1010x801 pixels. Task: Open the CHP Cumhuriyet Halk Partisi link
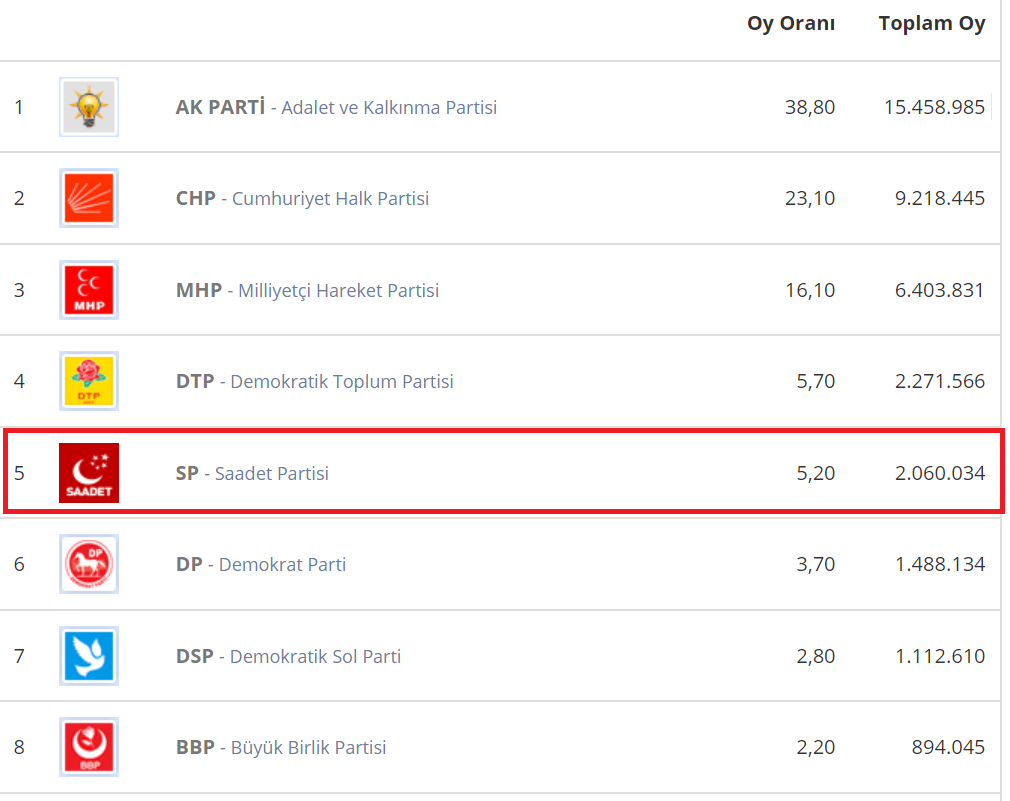tap(302, 198)
